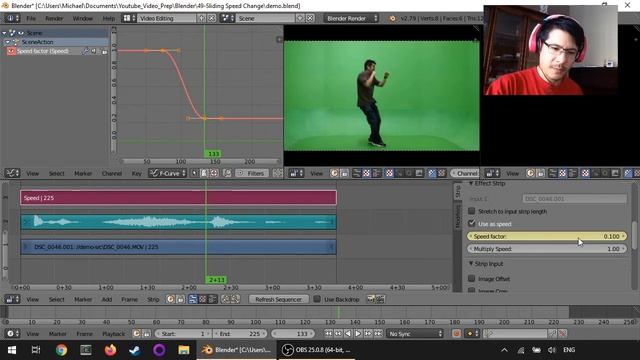This screenshot has width=640, height=360.
Task: Open the Blender Render engine dropdown
Action: [x=351, y=18]
